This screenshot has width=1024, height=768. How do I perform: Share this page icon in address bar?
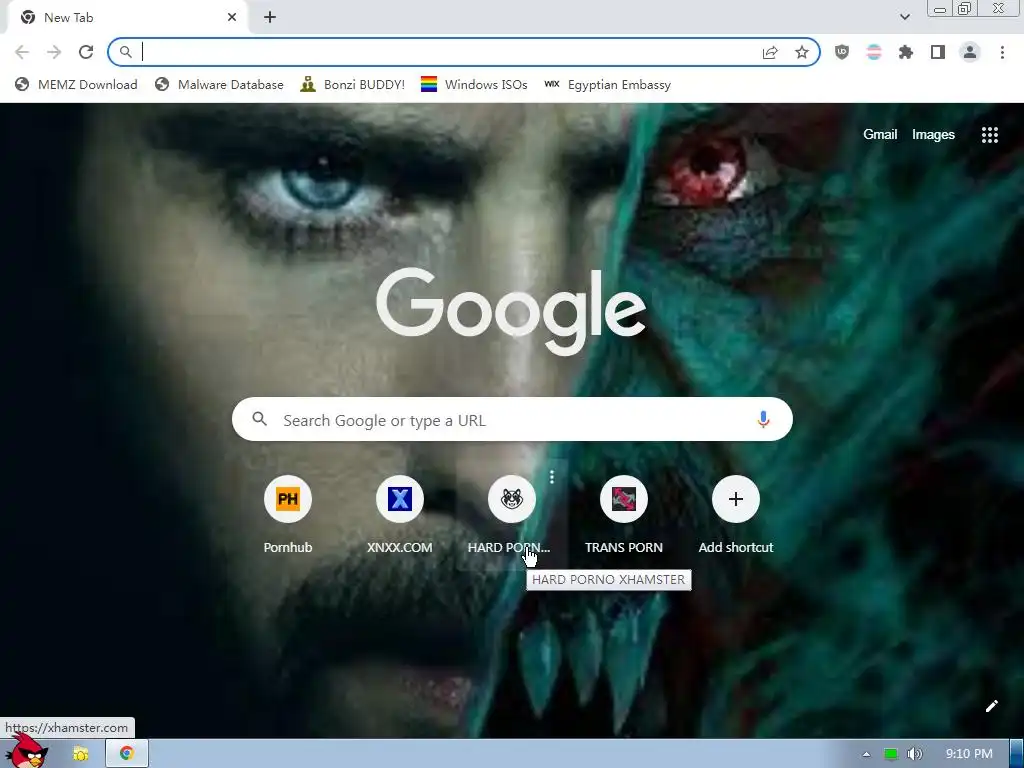[x=770, y=52]
